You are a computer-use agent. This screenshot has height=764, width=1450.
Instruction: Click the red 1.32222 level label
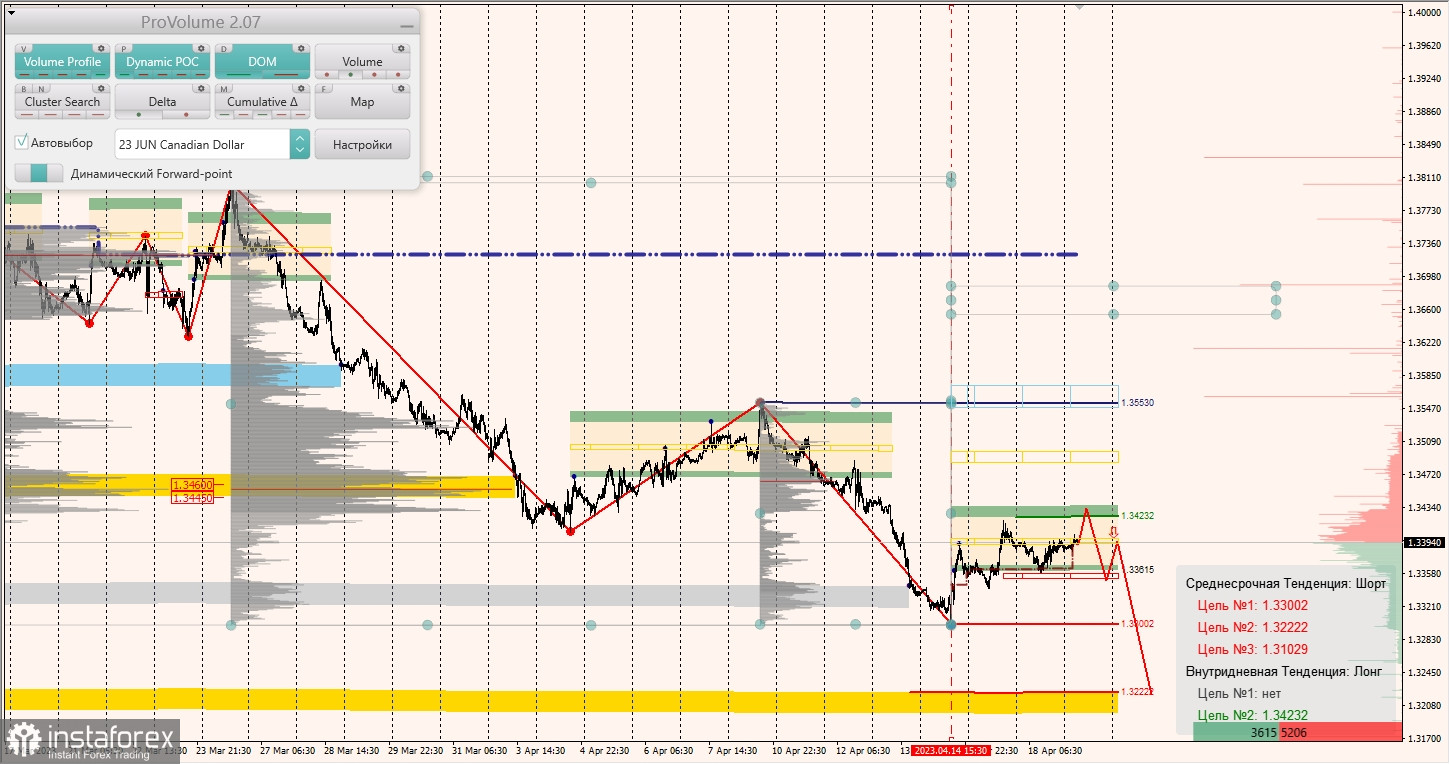pos(1137,691)
